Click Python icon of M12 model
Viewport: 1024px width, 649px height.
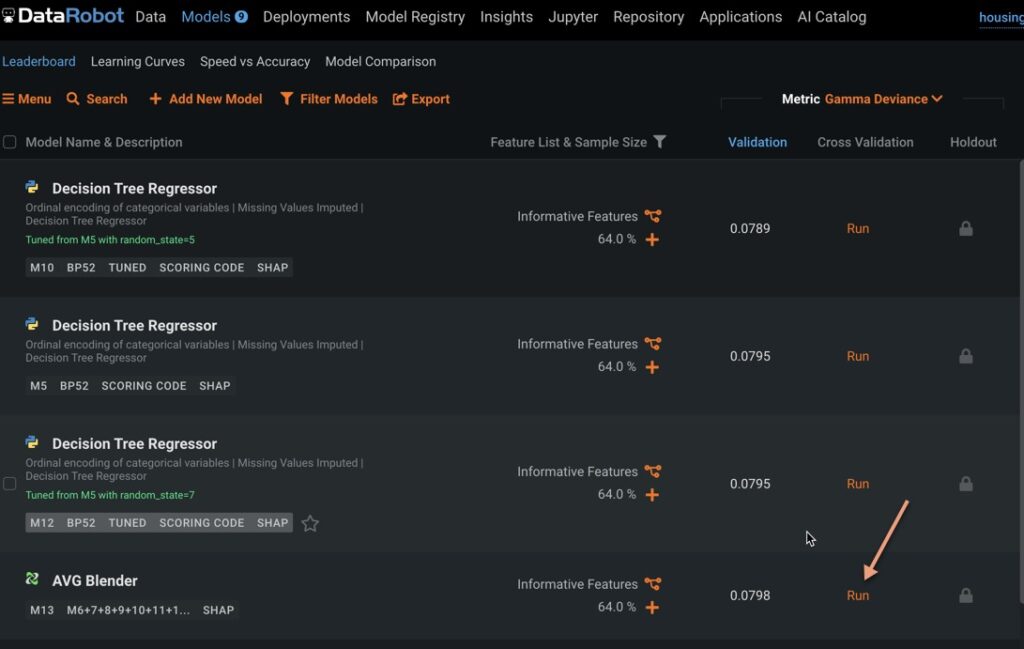(x=32, y=443)
